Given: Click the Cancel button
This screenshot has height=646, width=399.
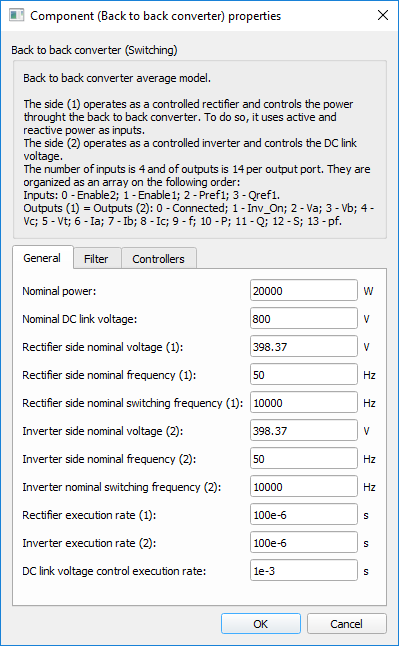Looking at the screenshot, I should click(x=346, y=624).
